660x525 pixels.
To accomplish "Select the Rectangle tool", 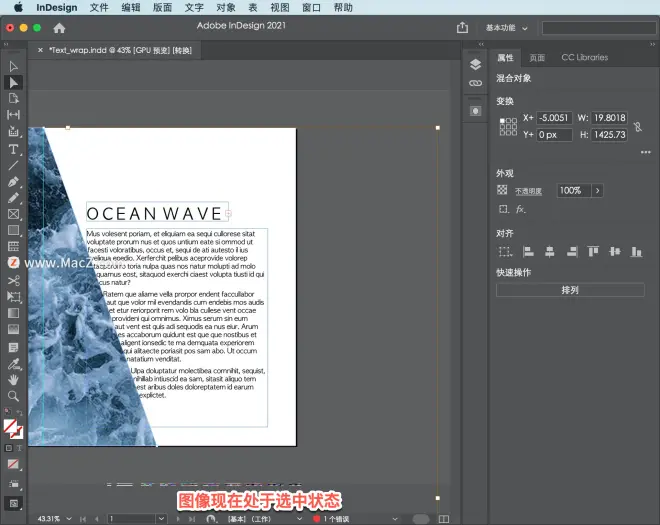I will tap(13, 230).
